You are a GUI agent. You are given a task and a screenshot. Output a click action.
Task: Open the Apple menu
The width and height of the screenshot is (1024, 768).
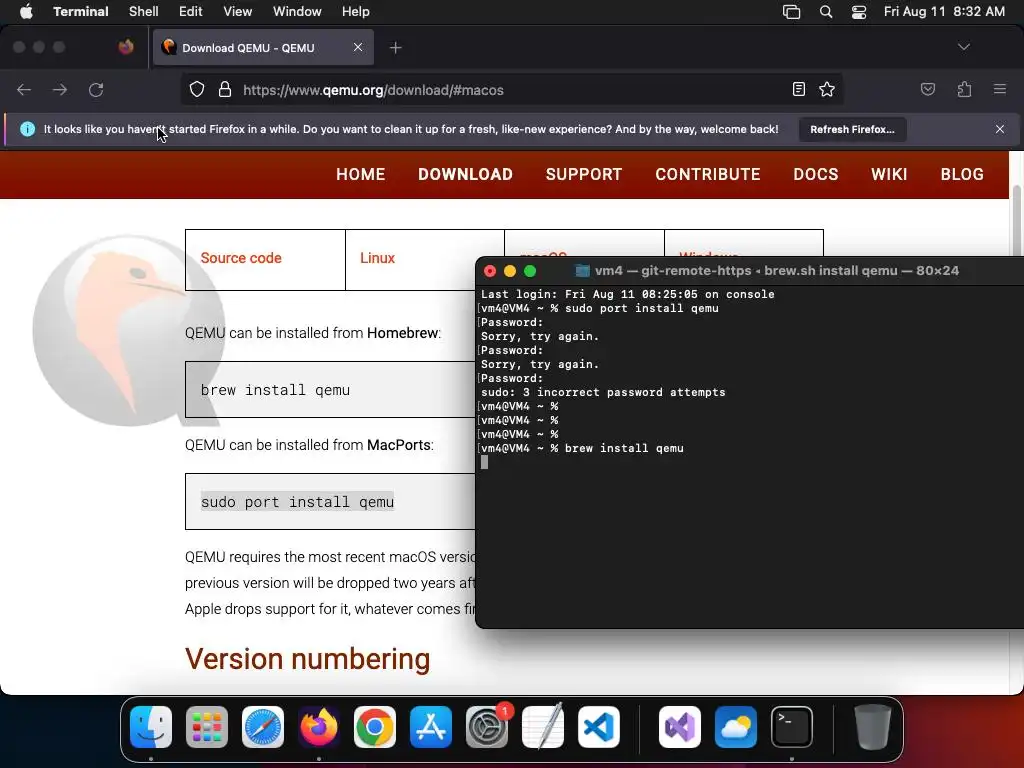(x=26, y=11)
